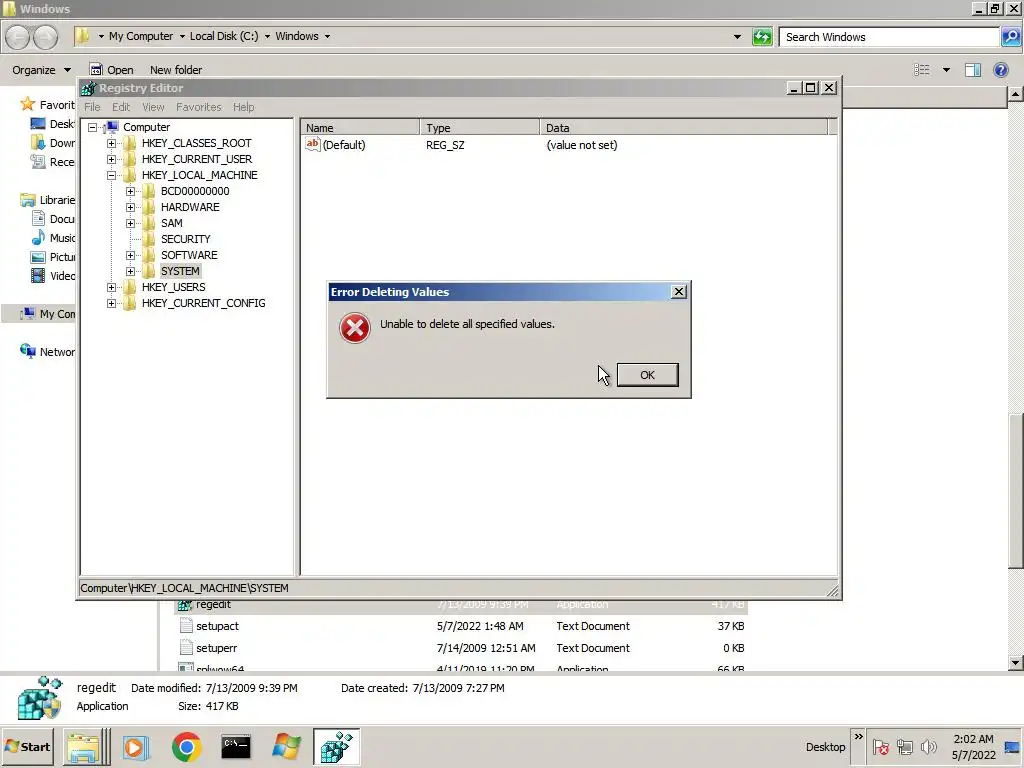Select HKEY_USERS in tree
The width and height of the screenshot is (1024, 768).
(x=174, y=287)
